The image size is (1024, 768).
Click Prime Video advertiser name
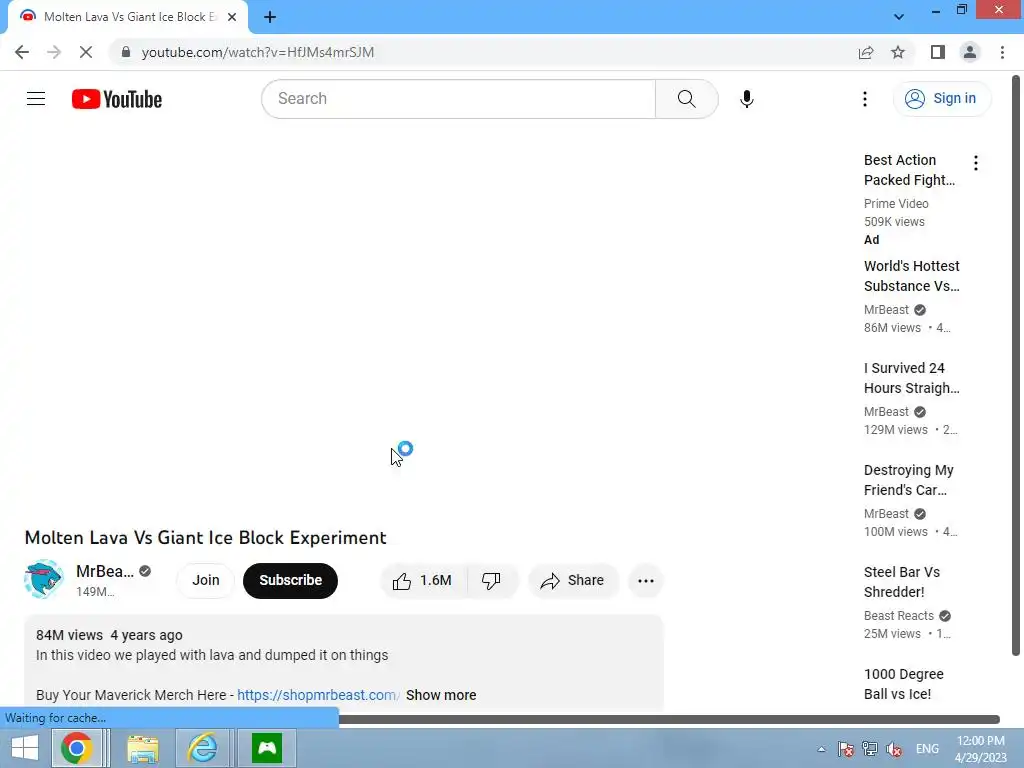coord(896,203)
